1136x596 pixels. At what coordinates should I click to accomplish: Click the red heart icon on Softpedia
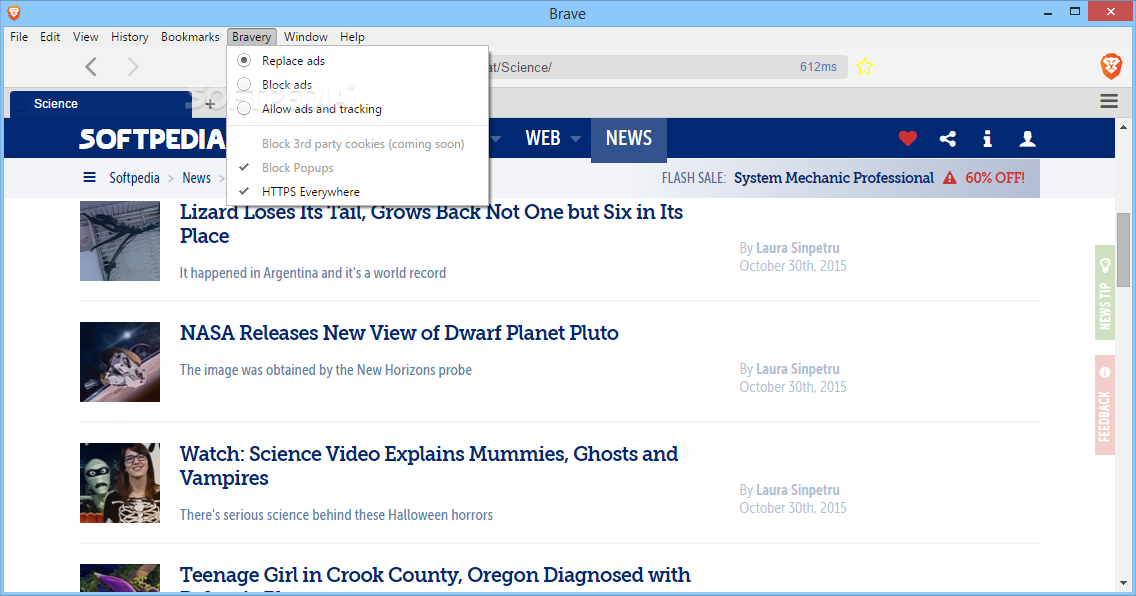pyautogui.click(x=908, y=138)
